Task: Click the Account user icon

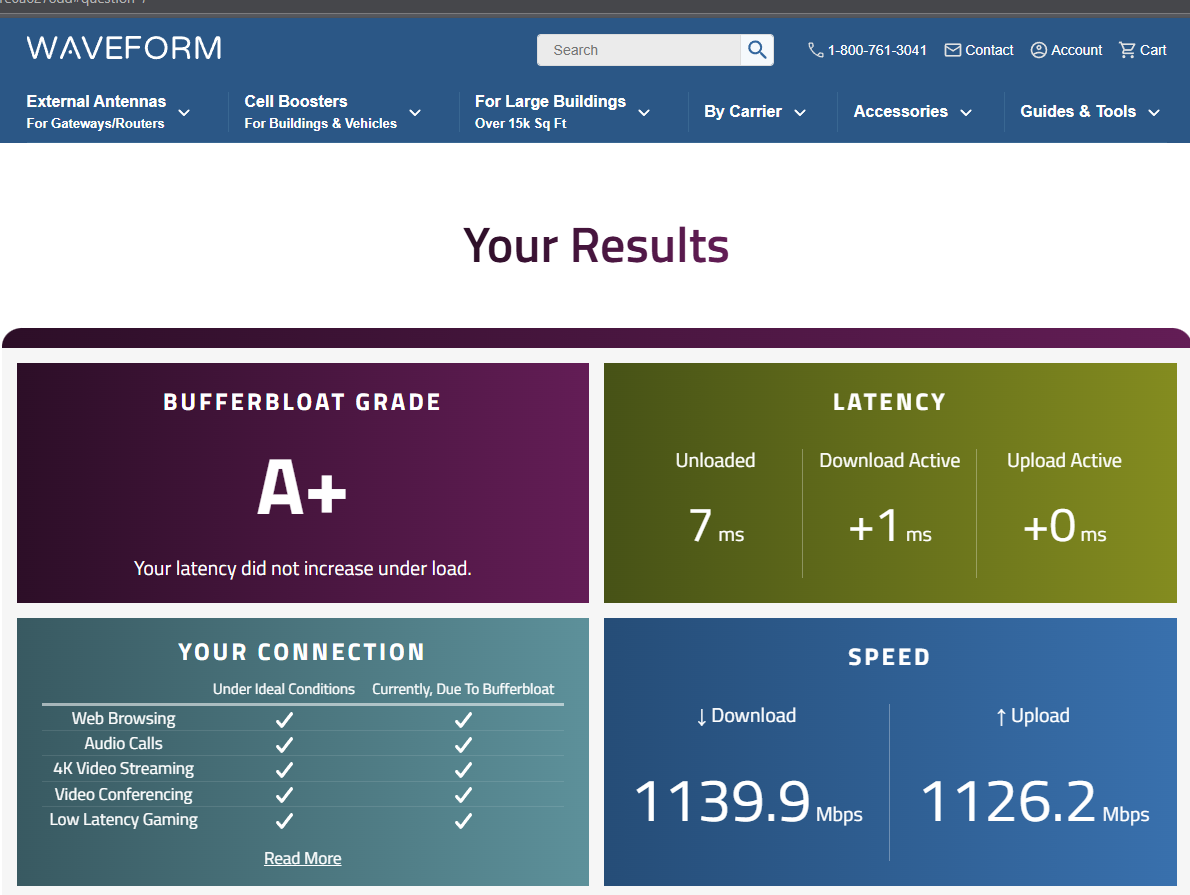Action: [x=1038, y=50]
